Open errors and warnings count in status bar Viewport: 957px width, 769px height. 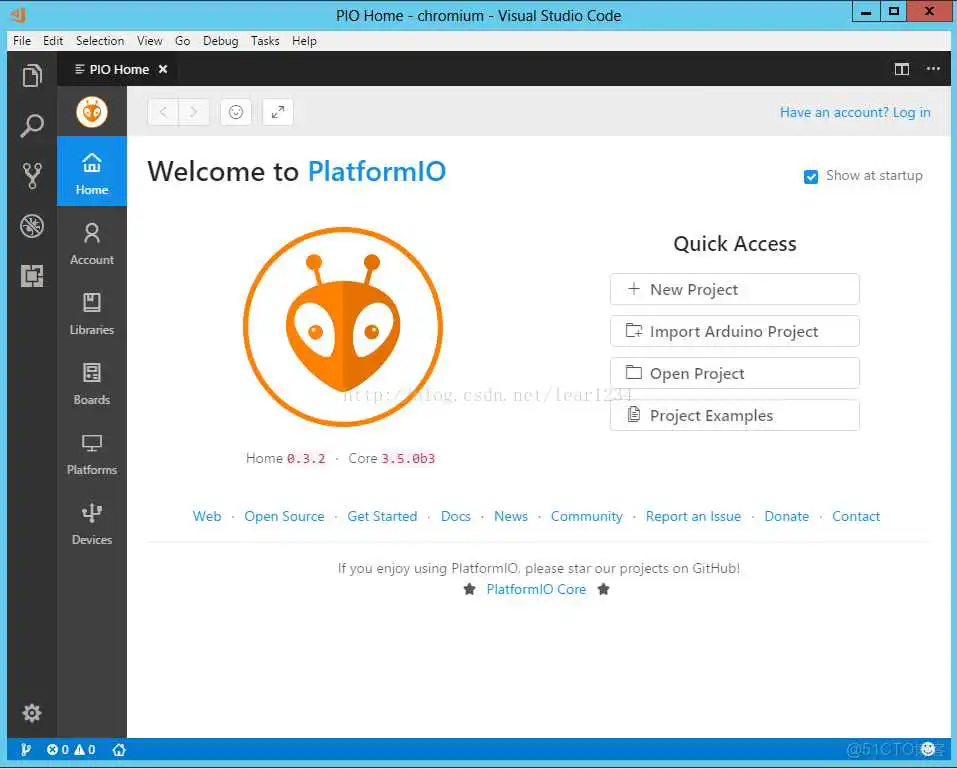pyautogui.click(x=71, y=749)
